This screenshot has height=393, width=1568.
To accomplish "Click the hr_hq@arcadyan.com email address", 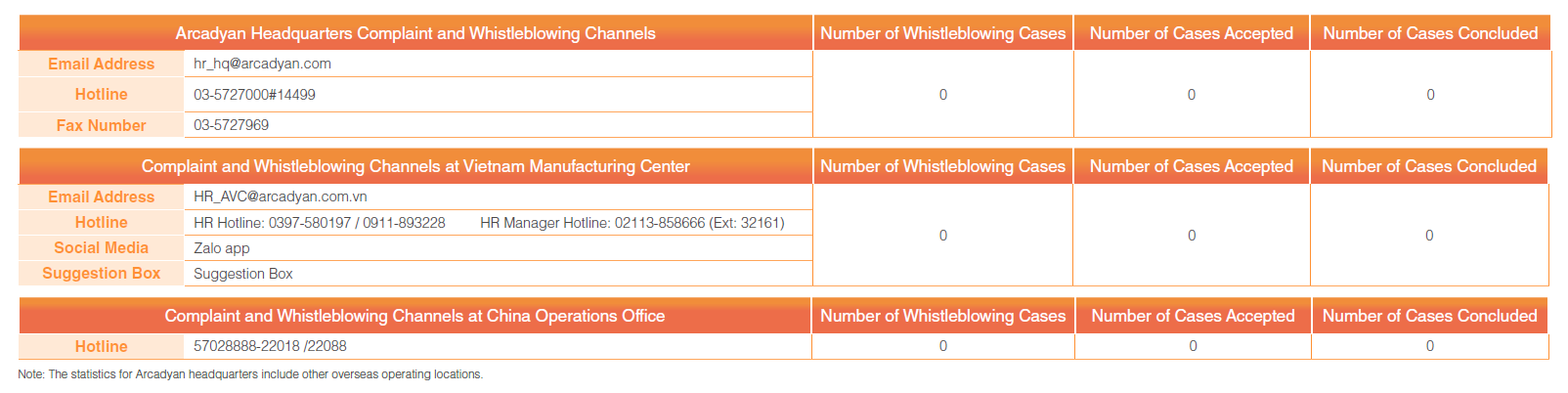I will (x=262, y=64).
